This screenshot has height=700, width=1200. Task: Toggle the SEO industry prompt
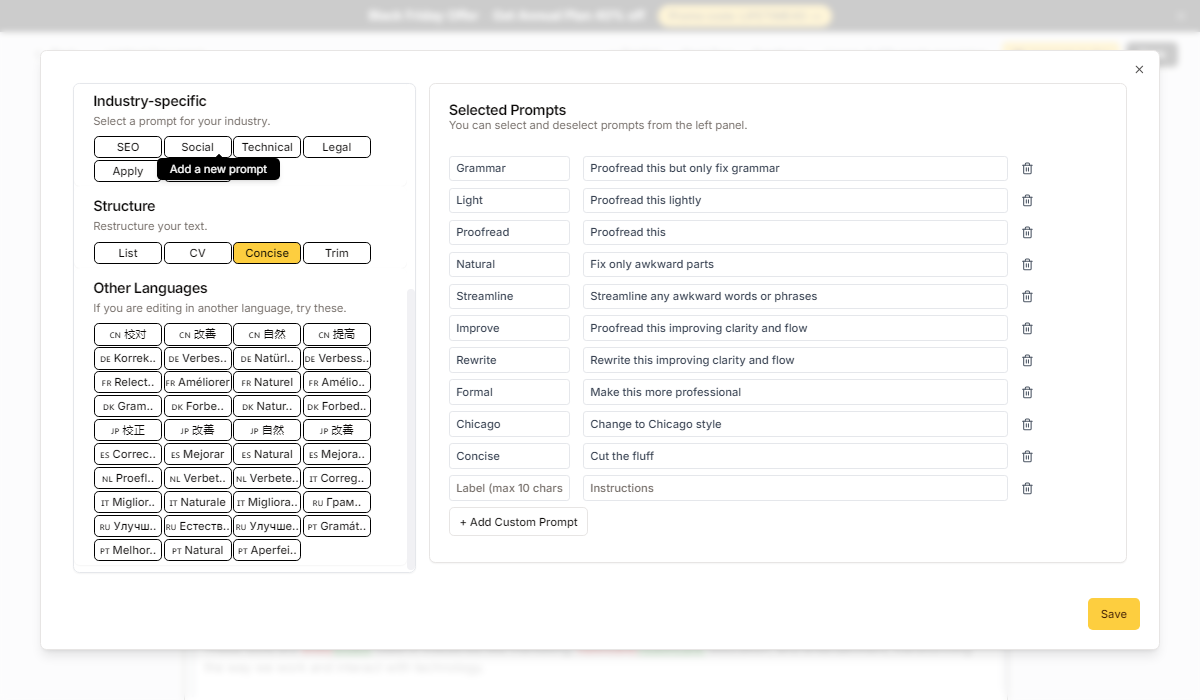(128, 147)
